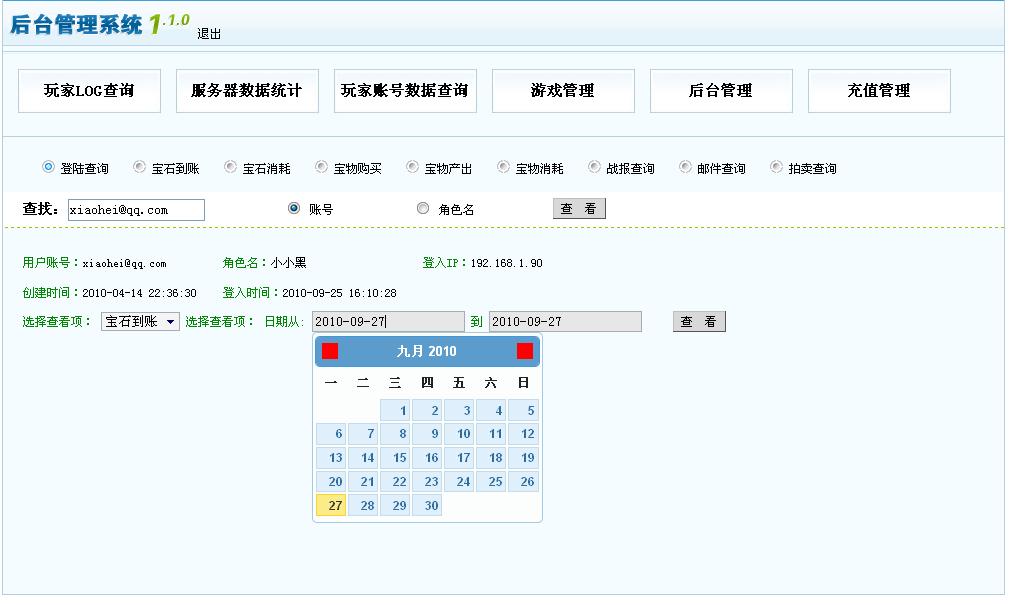Click the next month red square icon

tap(525, 351)
